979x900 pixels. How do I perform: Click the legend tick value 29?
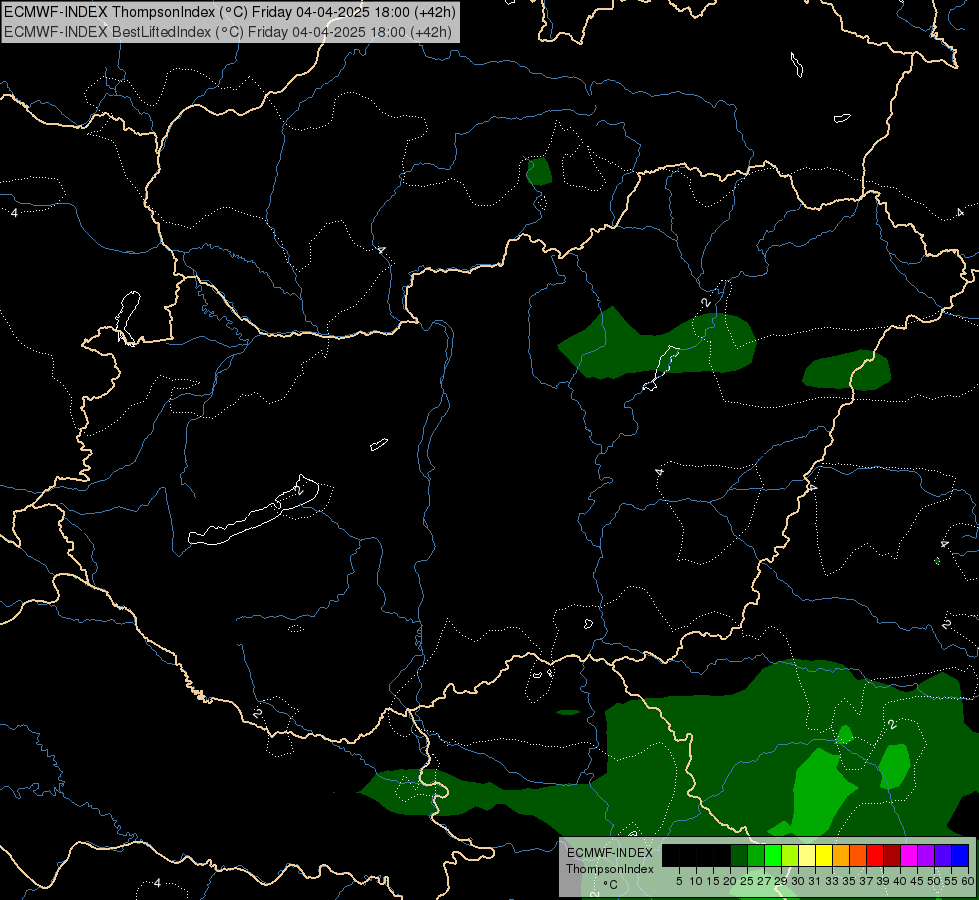[x=782, y=881]
